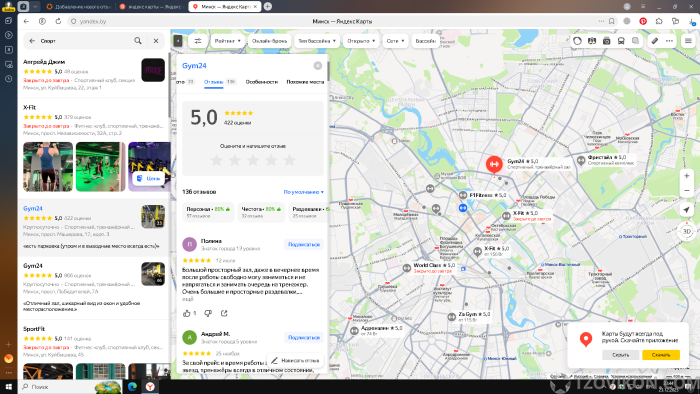Toggle the Бассейн filter chip

pos(425,41)
